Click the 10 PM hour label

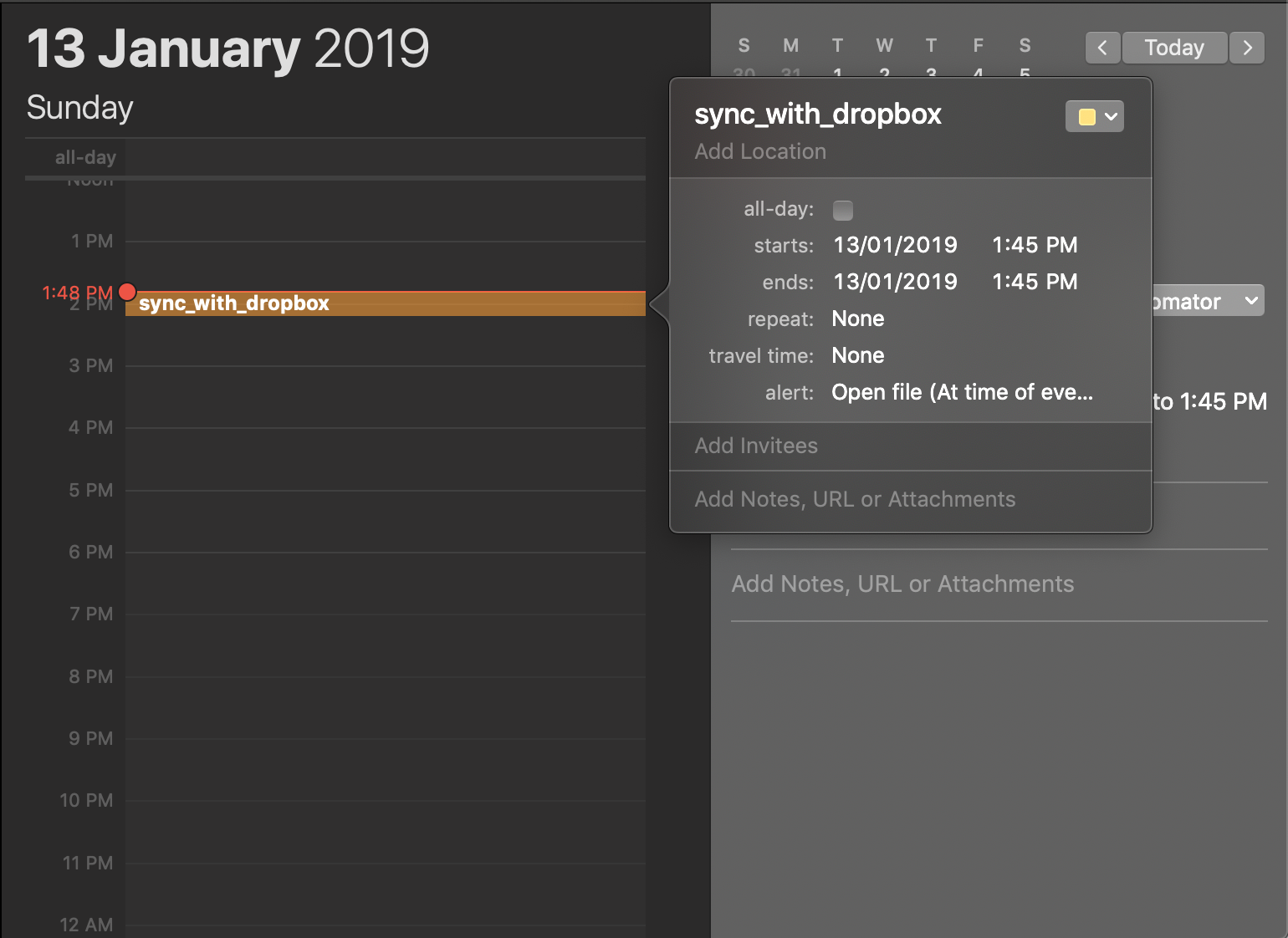86,800
